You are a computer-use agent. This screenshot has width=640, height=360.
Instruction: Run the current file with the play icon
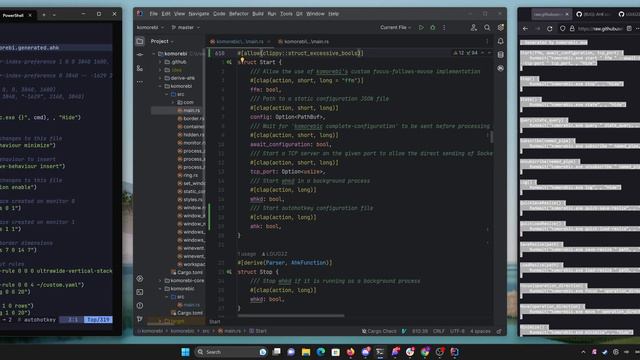[421, 27]
